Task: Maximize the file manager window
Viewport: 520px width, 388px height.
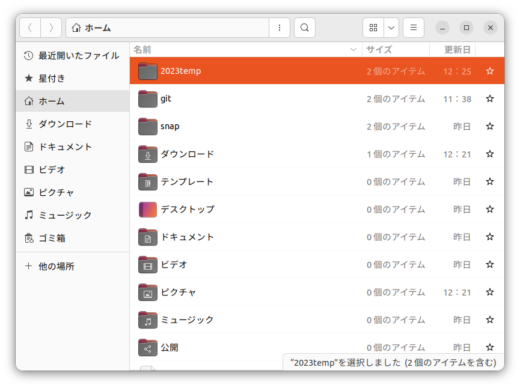Action: tap(466, 28)
